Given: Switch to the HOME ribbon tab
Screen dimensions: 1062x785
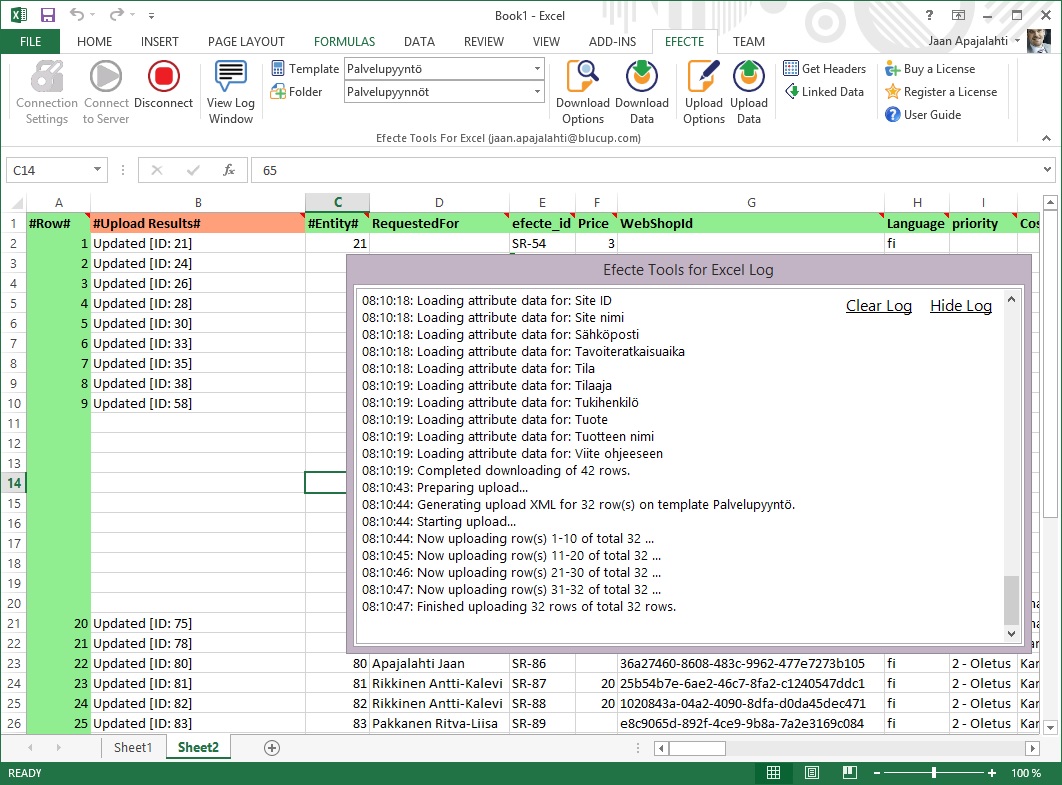Looking at the screenshot, I should [94, 41].
